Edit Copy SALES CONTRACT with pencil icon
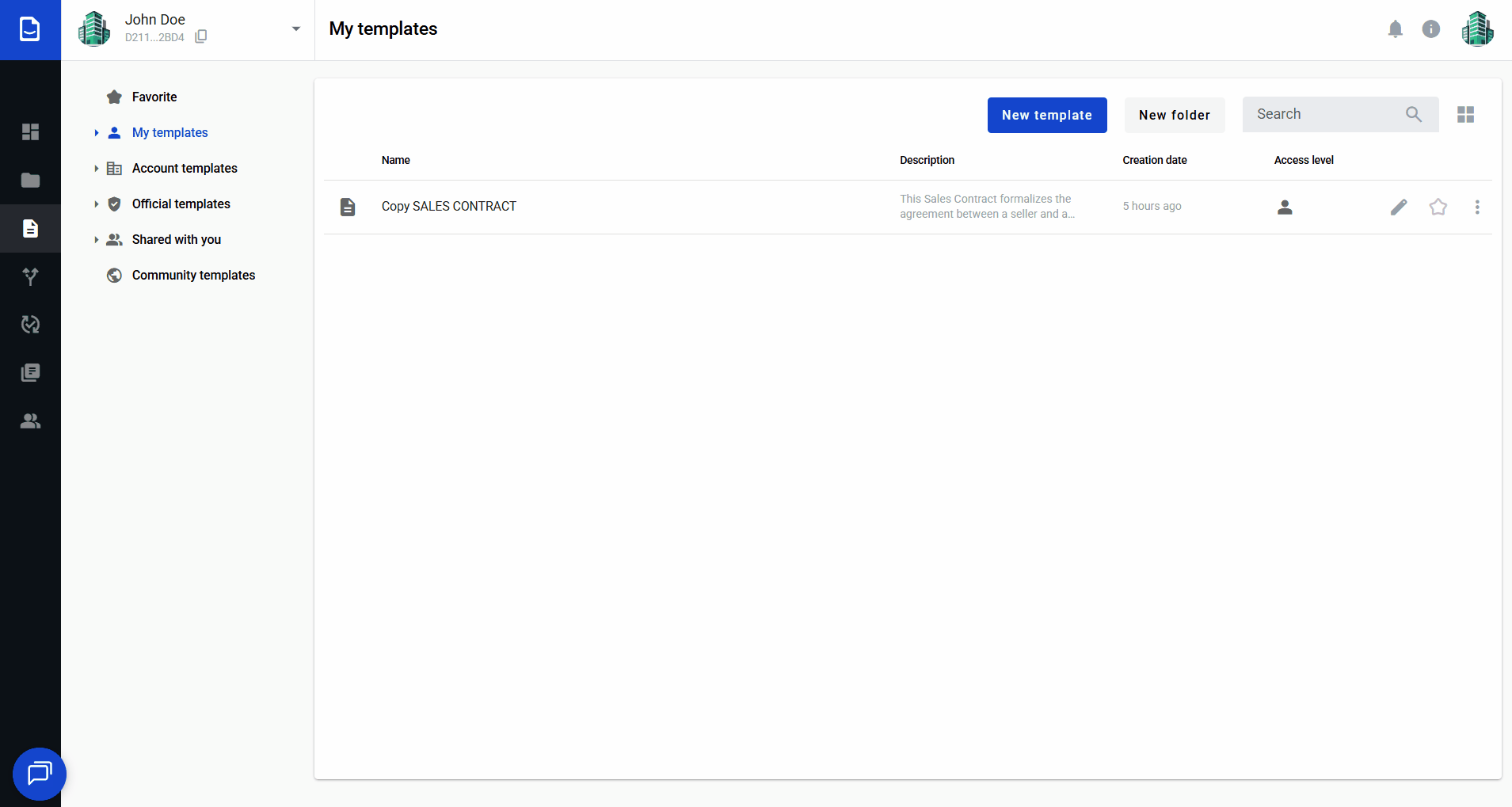 (x=1399, y=207)
